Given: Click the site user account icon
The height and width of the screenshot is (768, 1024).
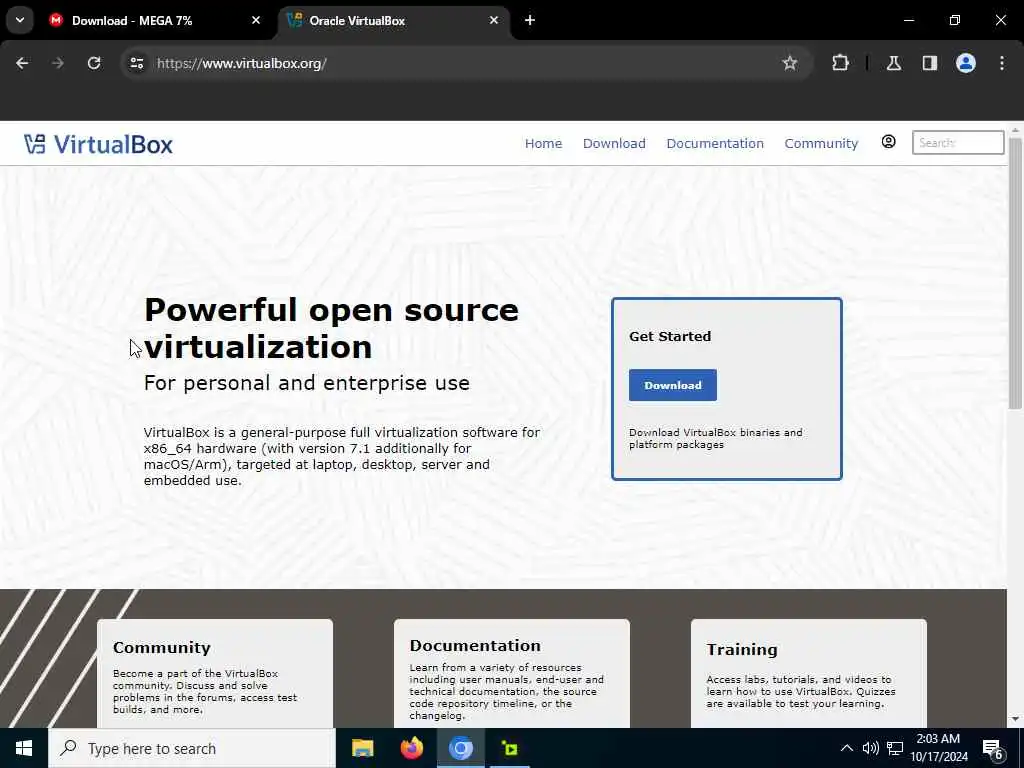Looking at the screenshot, I should [x=888, y=142].
